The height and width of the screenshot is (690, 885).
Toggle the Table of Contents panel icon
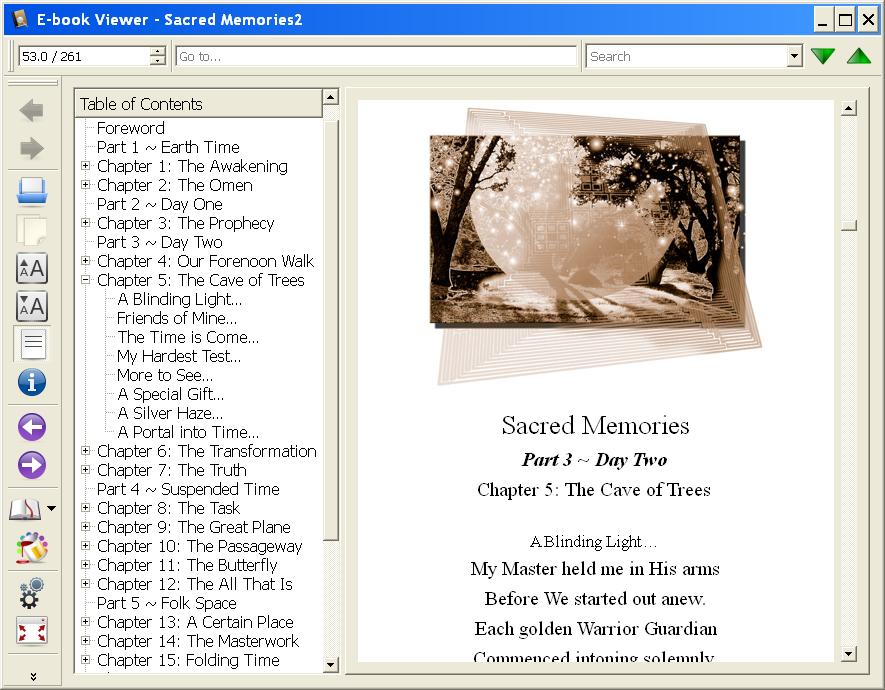[33, 344]
